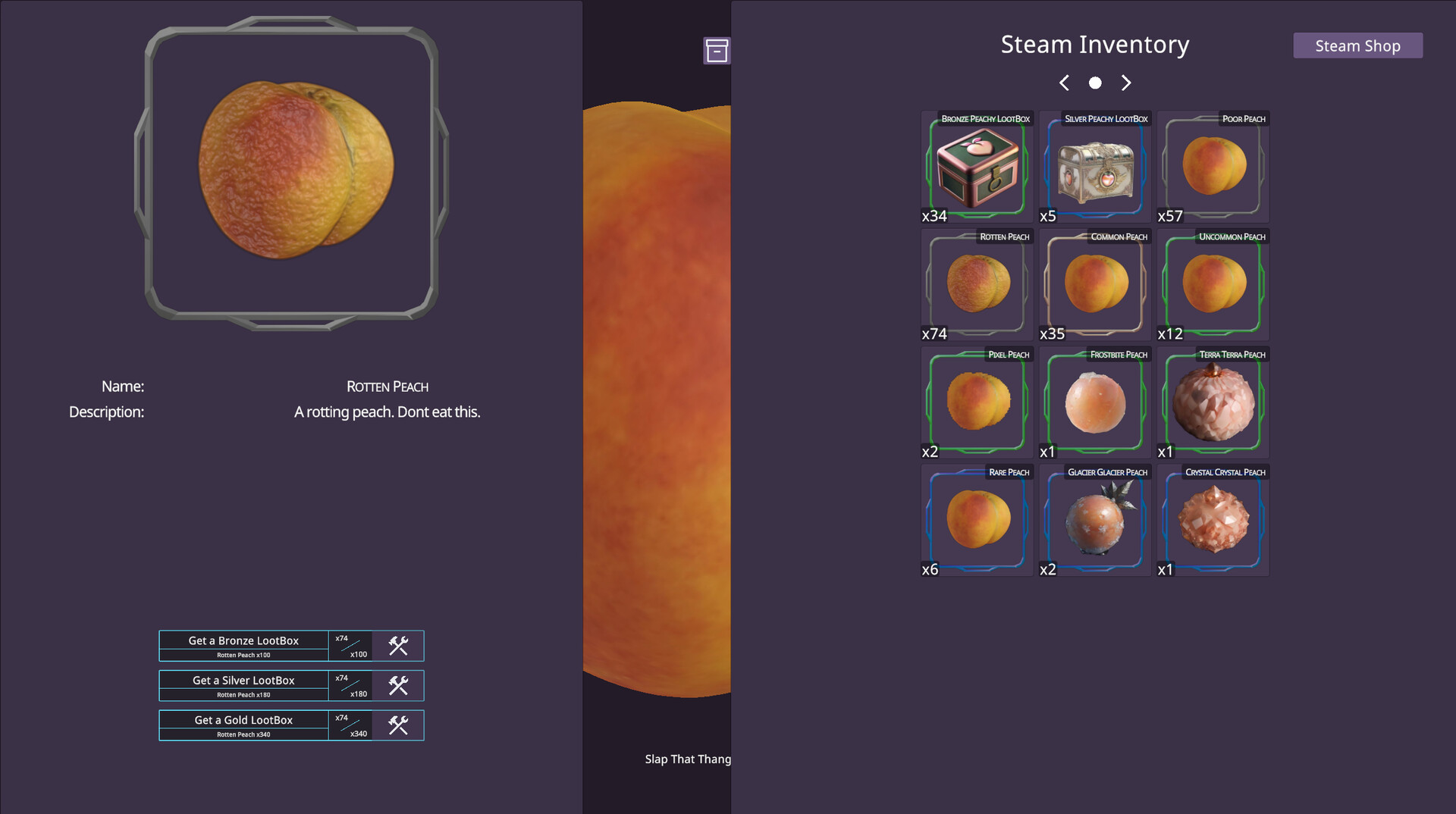Go to previous inventory page with left chevron
Viewport: 1456px width, 814px height.
click(x=1065, y=83)
